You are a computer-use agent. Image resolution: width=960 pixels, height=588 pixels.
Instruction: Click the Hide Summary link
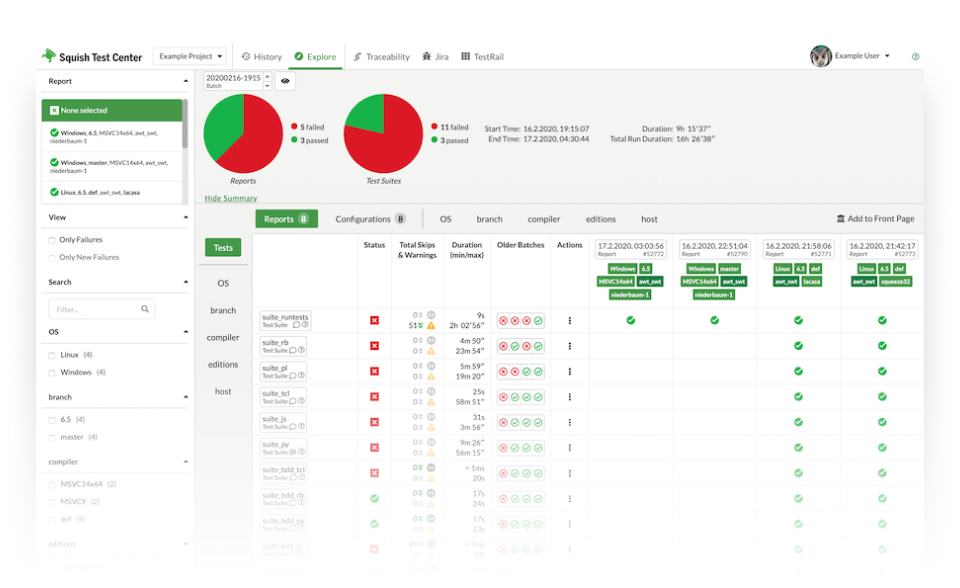point(230,198)
